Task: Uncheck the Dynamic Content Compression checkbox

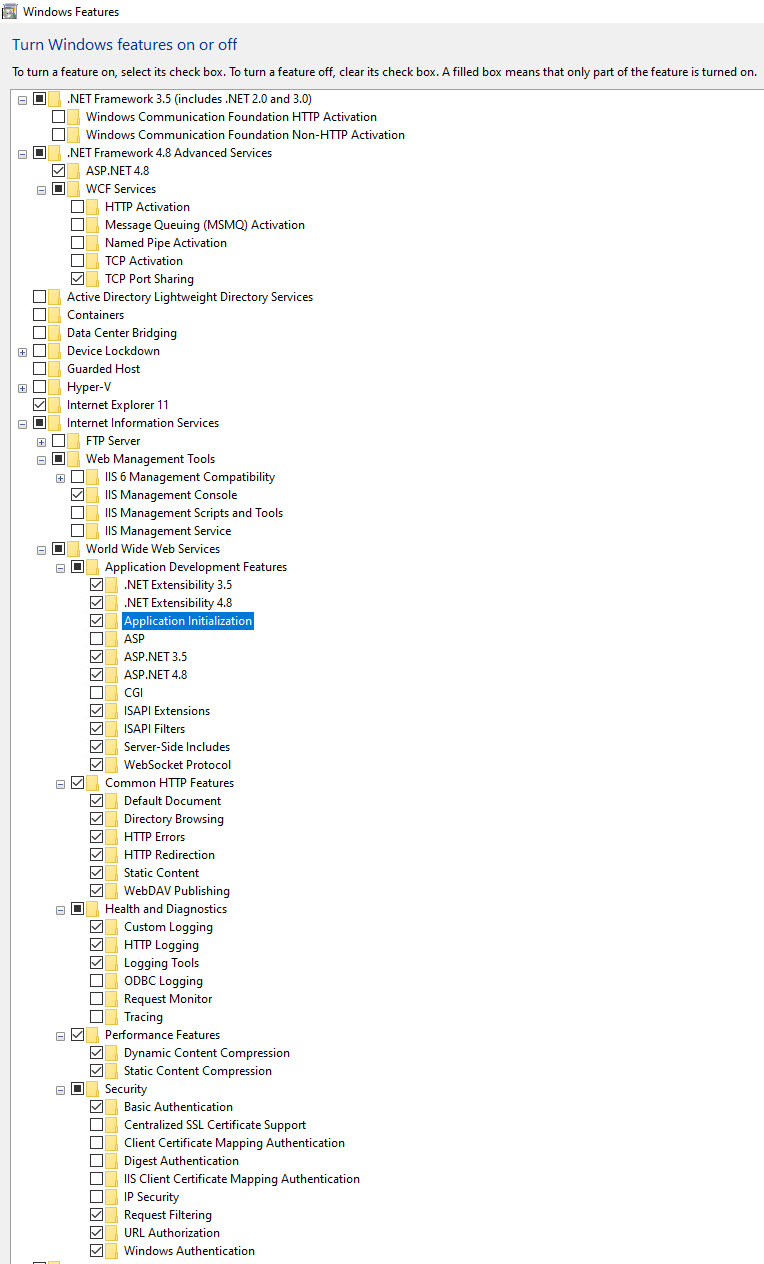Action: pos(96,1053)
